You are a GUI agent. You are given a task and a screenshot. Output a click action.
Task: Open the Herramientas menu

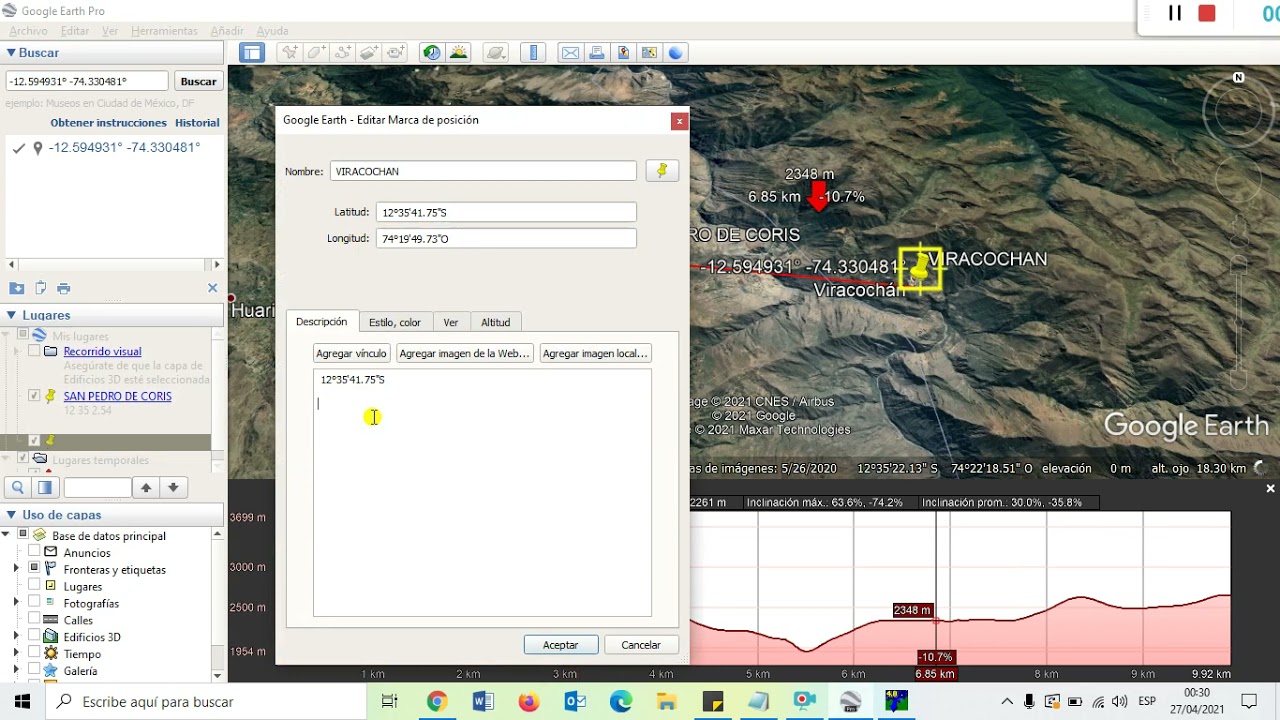coord(164,31)
